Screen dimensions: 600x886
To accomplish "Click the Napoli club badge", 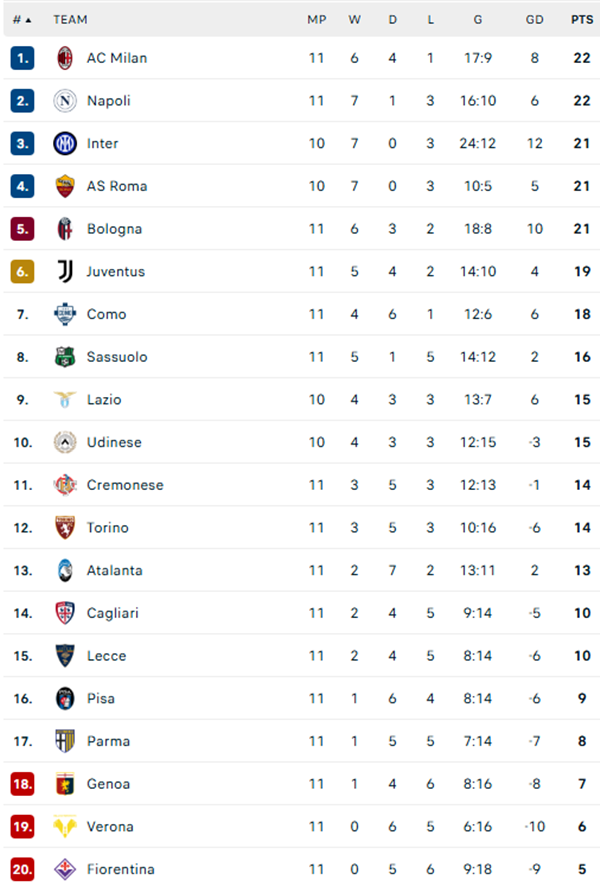I will coord(63,100).
